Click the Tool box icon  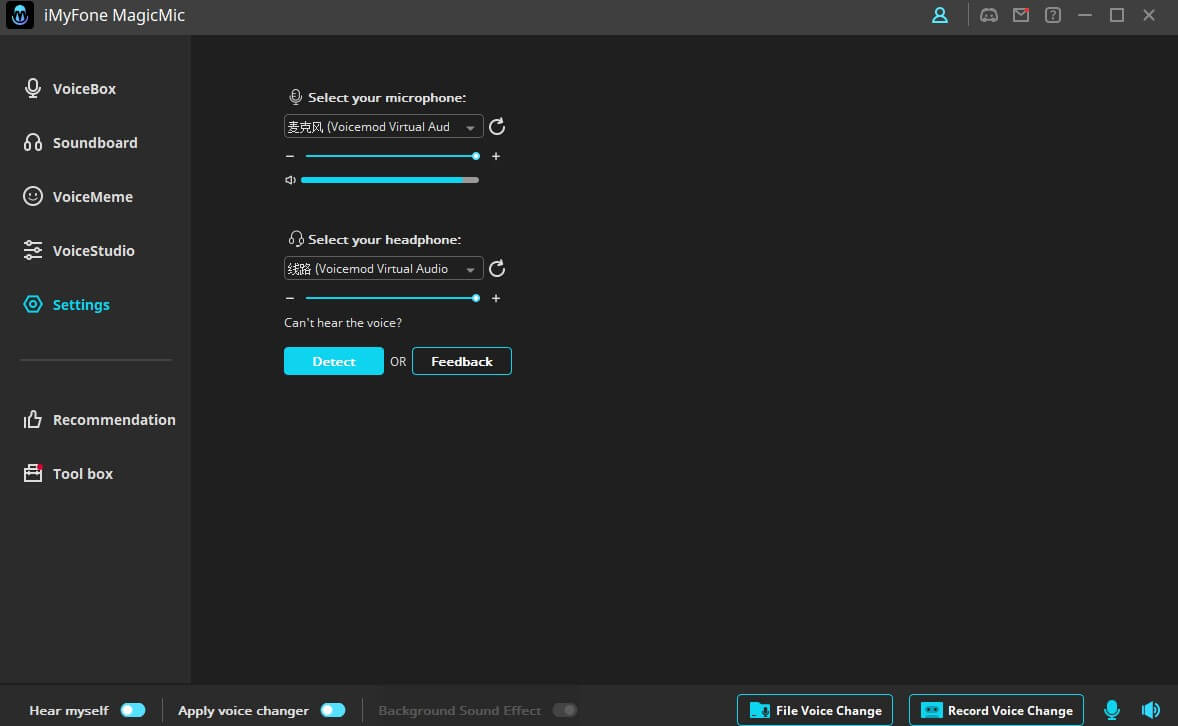coord(32,473)
